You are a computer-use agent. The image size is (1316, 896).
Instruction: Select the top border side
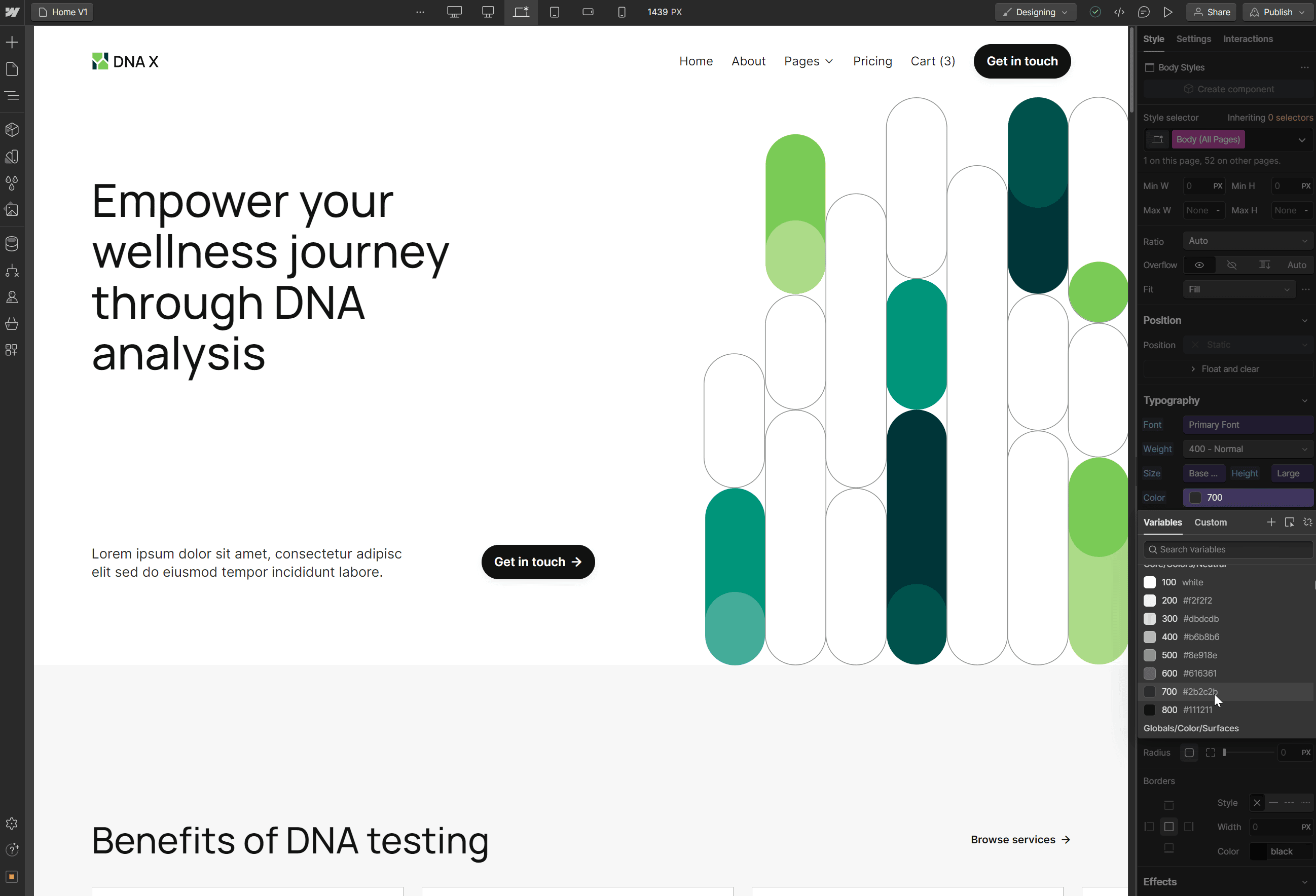click(x=1169, y=805)
